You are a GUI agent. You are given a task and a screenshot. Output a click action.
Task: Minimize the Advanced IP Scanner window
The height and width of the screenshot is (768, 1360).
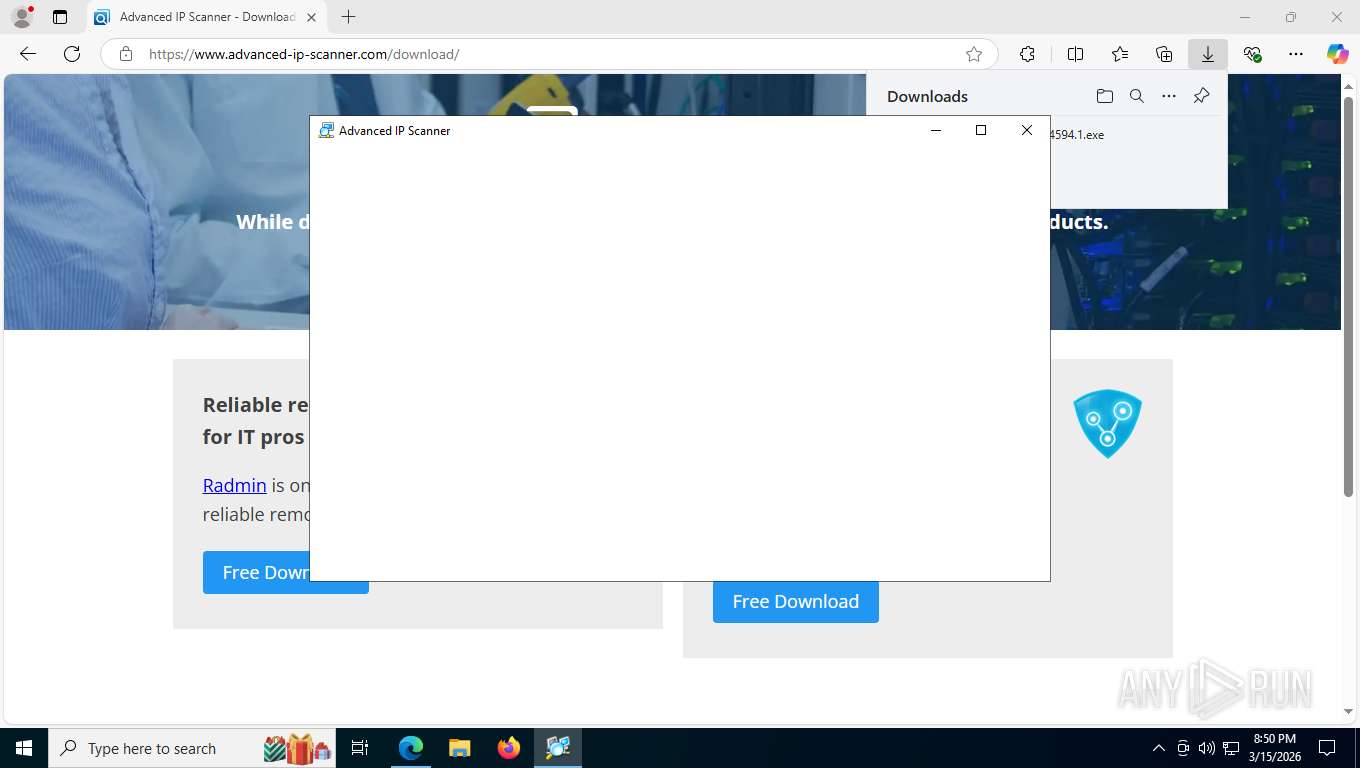[x=936, y=130]
